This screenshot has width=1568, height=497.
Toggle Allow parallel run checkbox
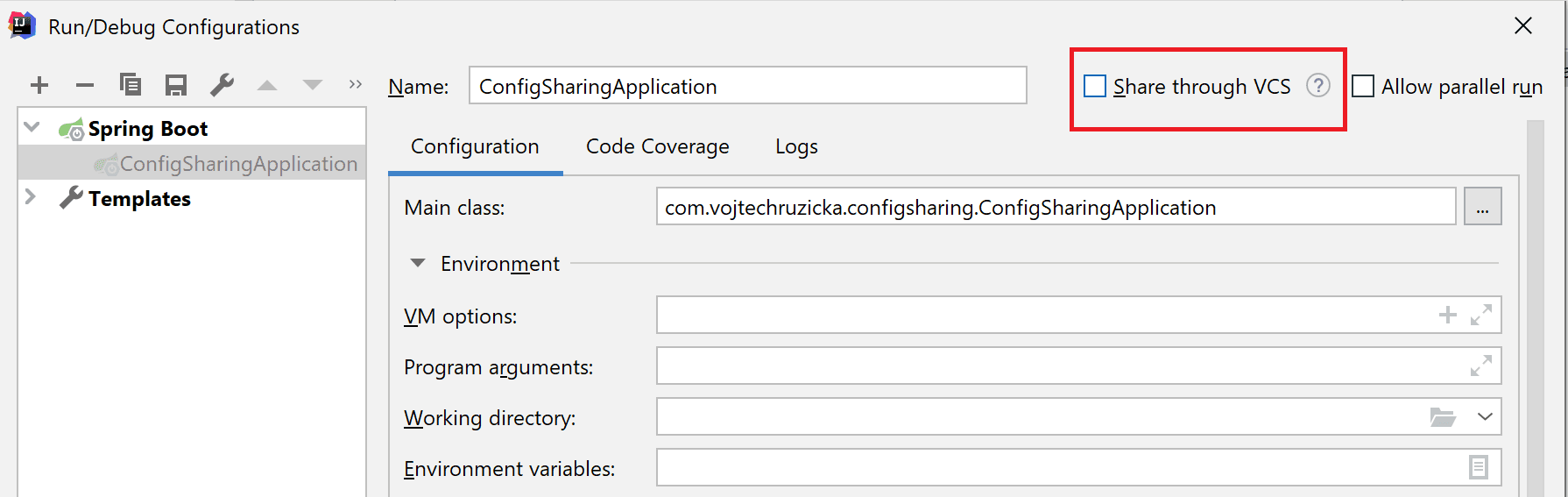(x=1363, y=86)
